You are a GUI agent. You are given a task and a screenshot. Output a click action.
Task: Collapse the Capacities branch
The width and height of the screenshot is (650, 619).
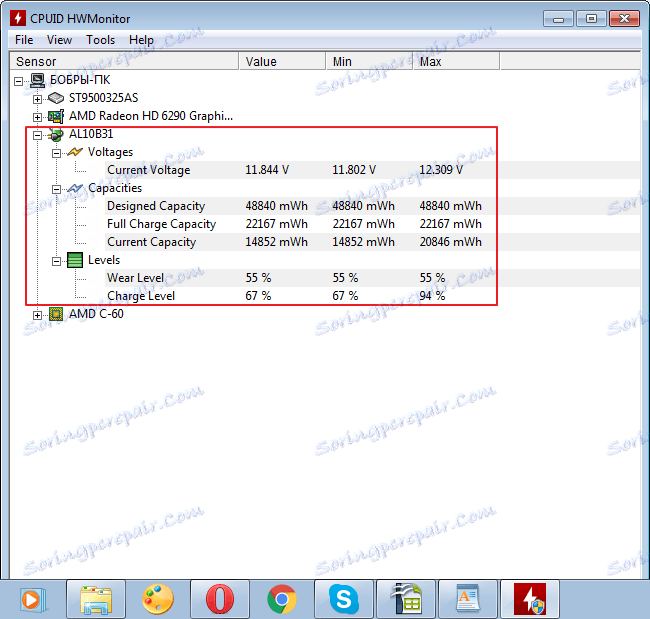pyautogui.click(x=56, y=189)
